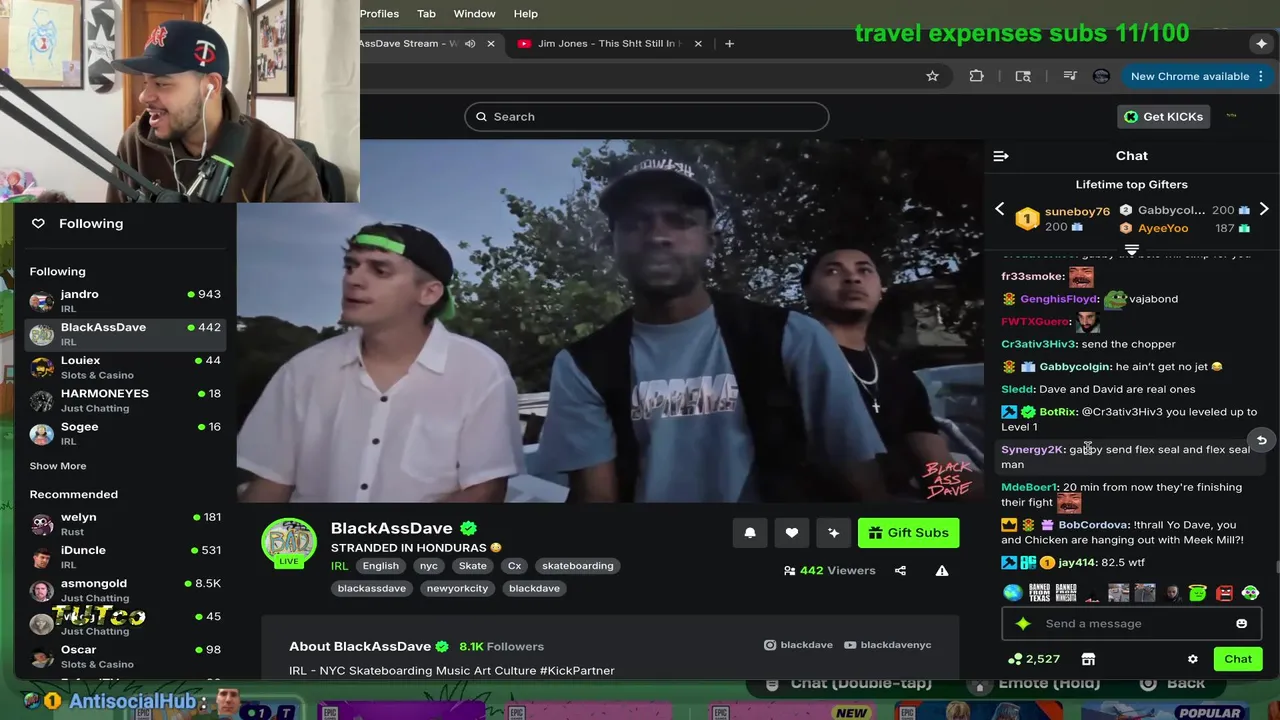The image size is (1280, 720).
Task: Select the Banned From Texas emote
Action: coord(1040,593)
